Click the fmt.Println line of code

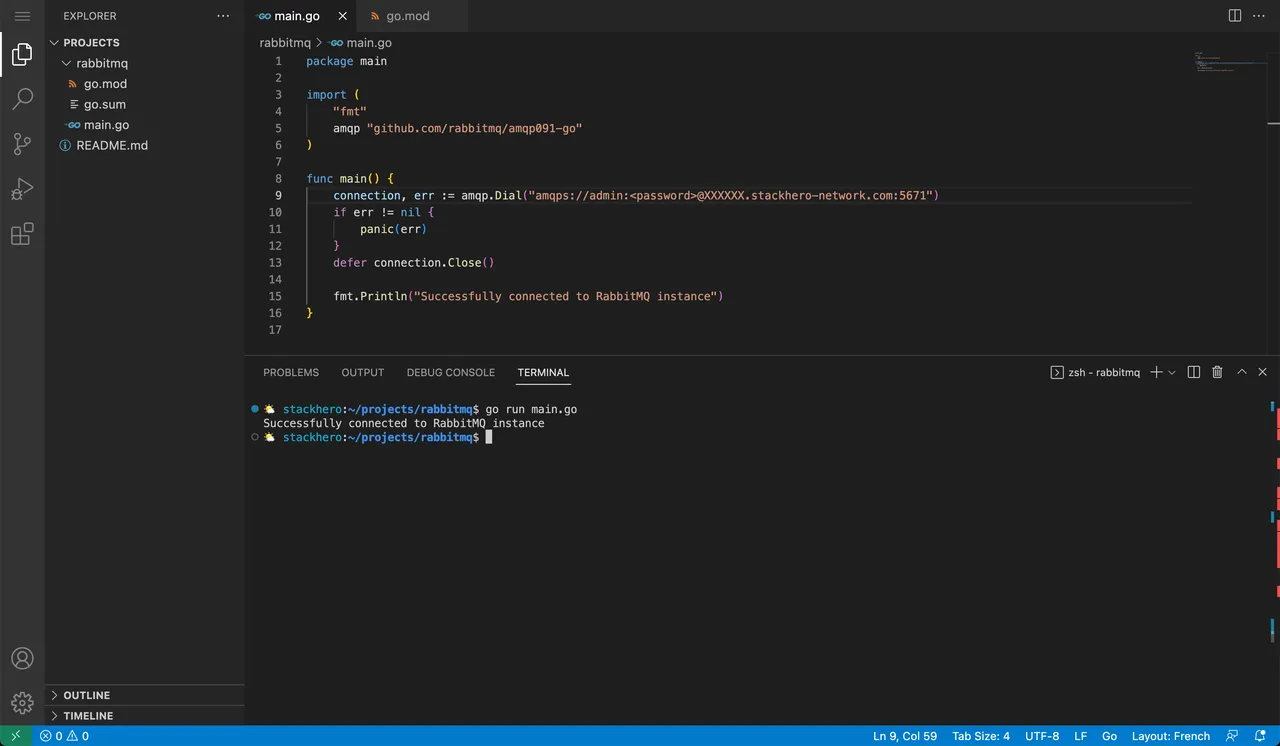(528, 296)
